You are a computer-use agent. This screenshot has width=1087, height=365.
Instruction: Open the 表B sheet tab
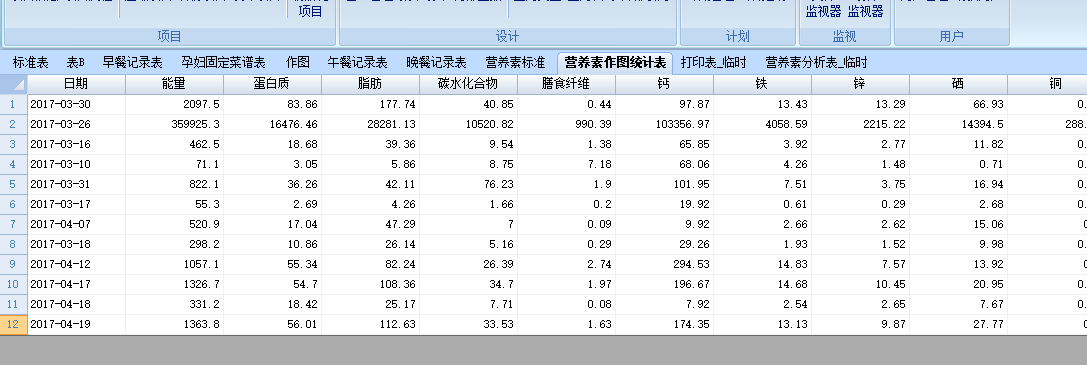tap(75, 63)
